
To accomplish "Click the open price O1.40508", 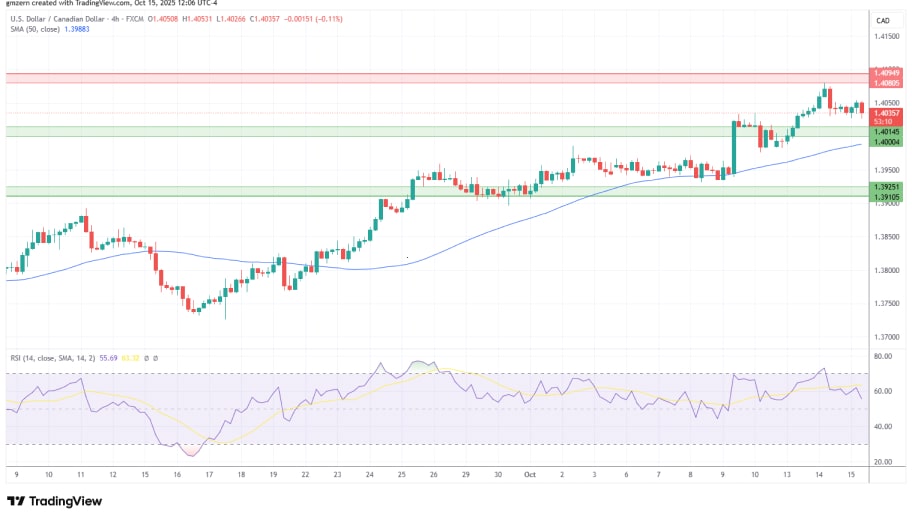I will [x=162, y=19].
